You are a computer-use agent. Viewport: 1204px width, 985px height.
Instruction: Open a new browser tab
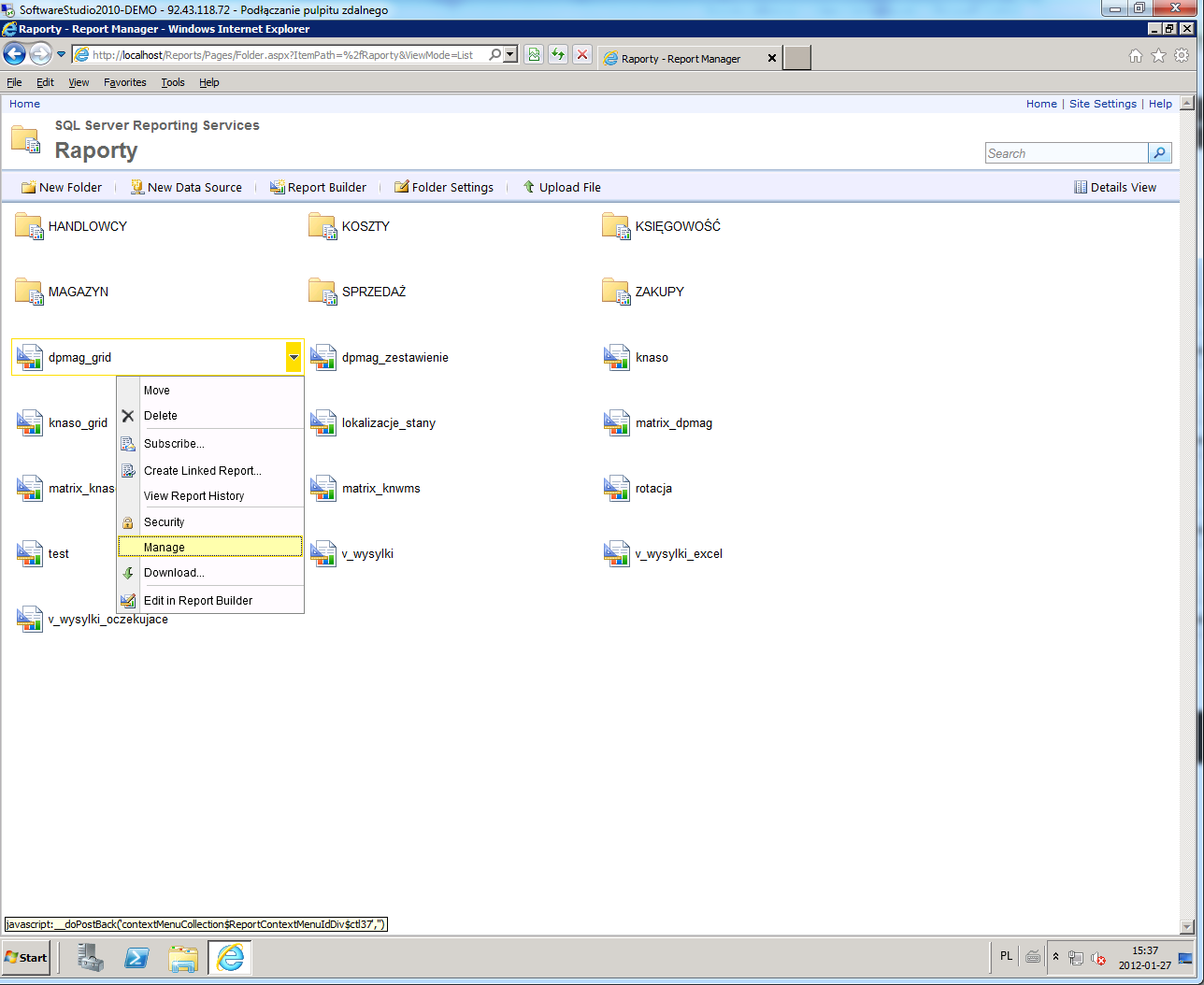point(797,58)
